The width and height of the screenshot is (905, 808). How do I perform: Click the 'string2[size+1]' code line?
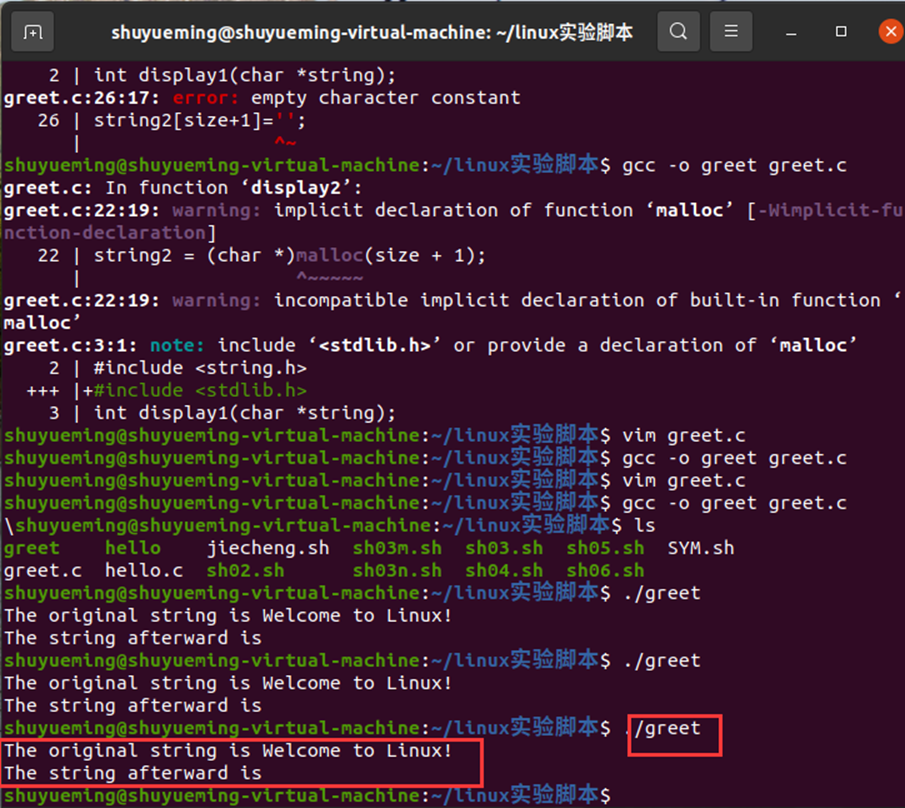tap(200, 121)
